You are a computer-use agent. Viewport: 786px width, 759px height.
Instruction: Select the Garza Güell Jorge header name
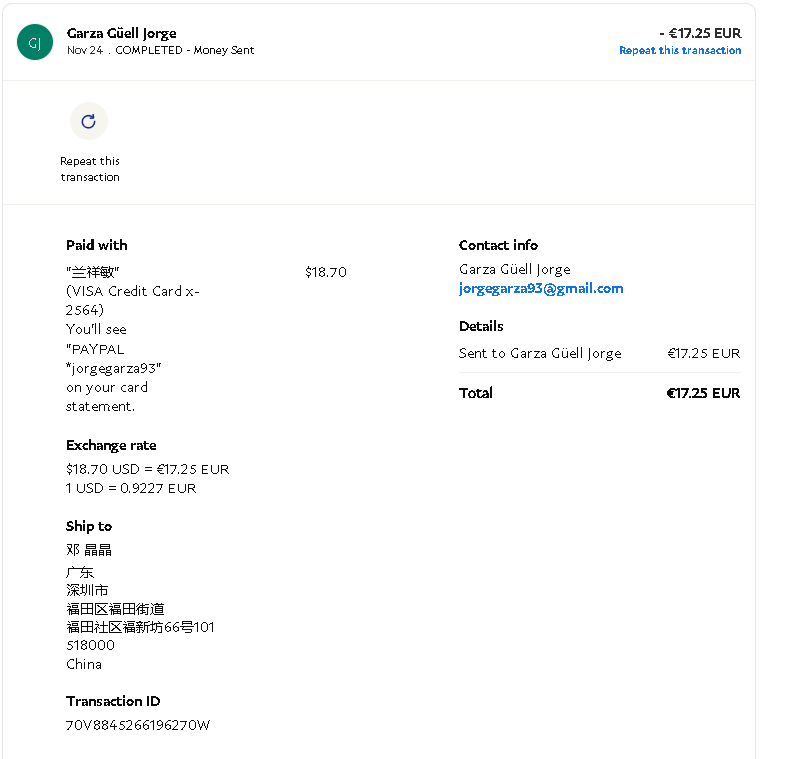coord(121,33)
